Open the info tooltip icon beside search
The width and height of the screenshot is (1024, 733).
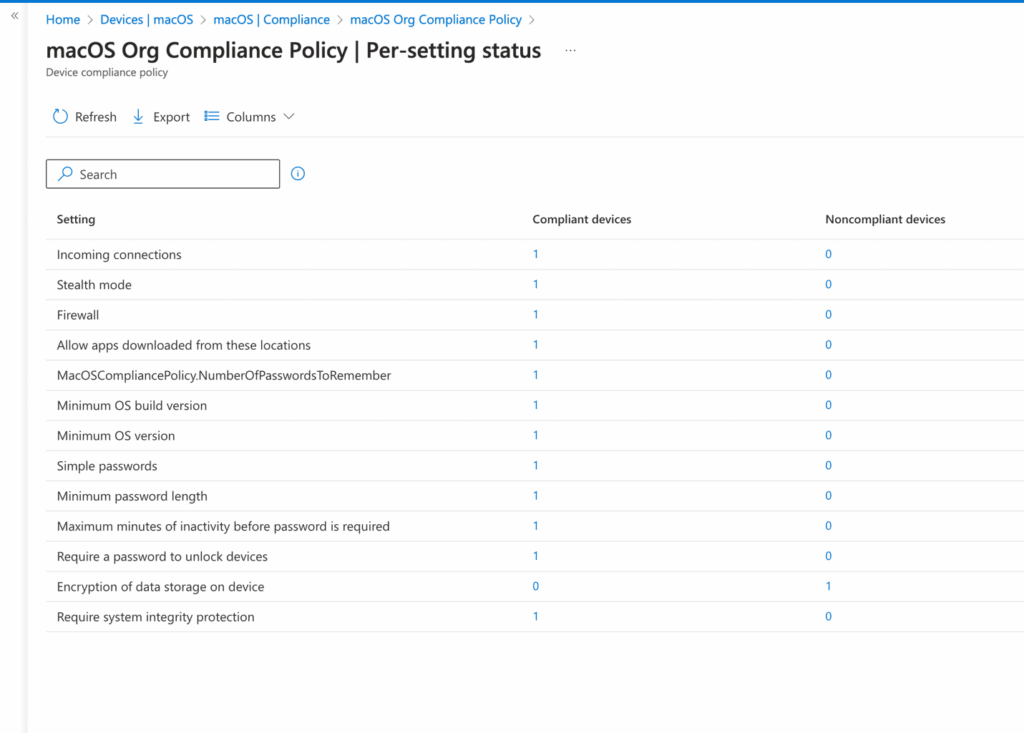[297, 173]
